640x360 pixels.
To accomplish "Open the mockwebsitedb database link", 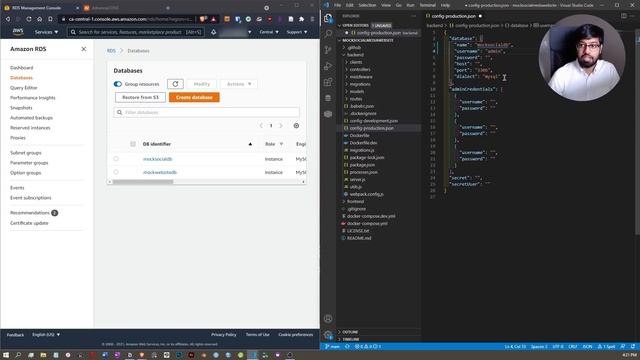I will [160, 173].
